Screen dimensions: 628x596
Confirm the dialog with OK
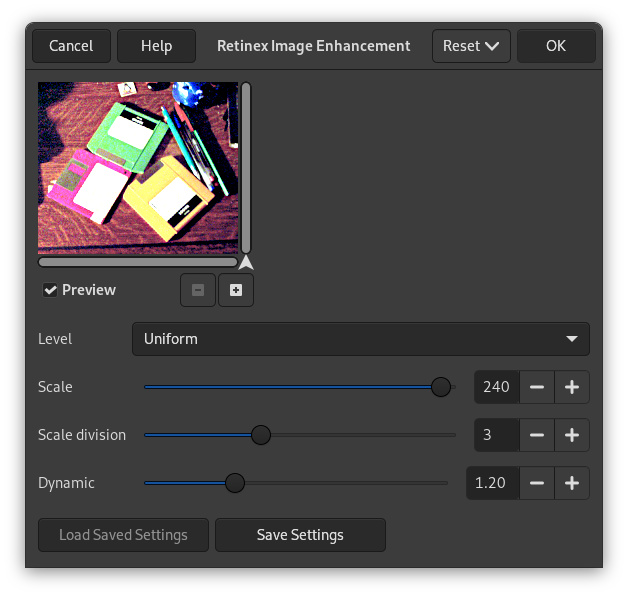(x=556, y=46)
